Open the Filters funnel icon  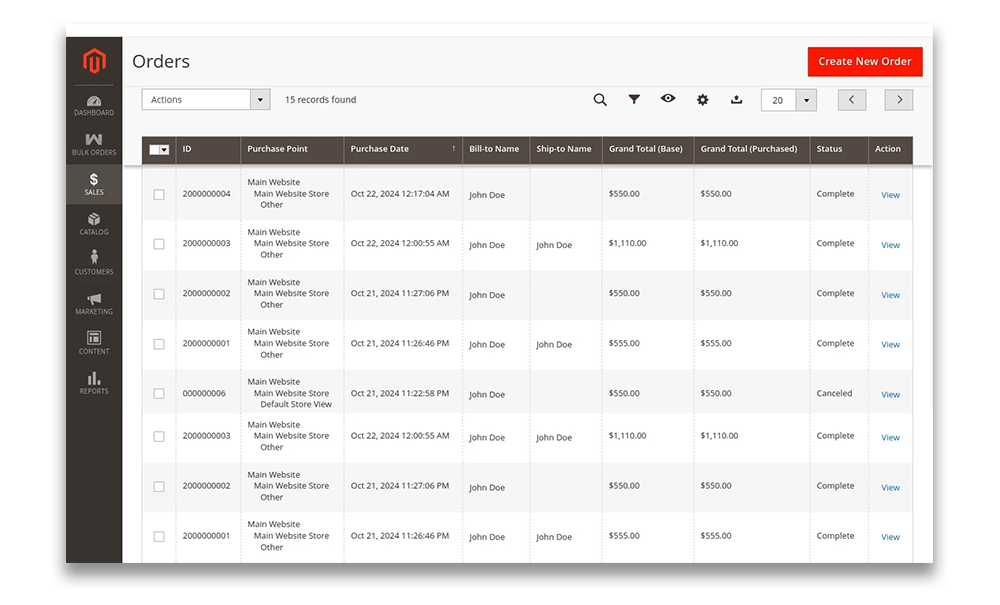point(634,99)
